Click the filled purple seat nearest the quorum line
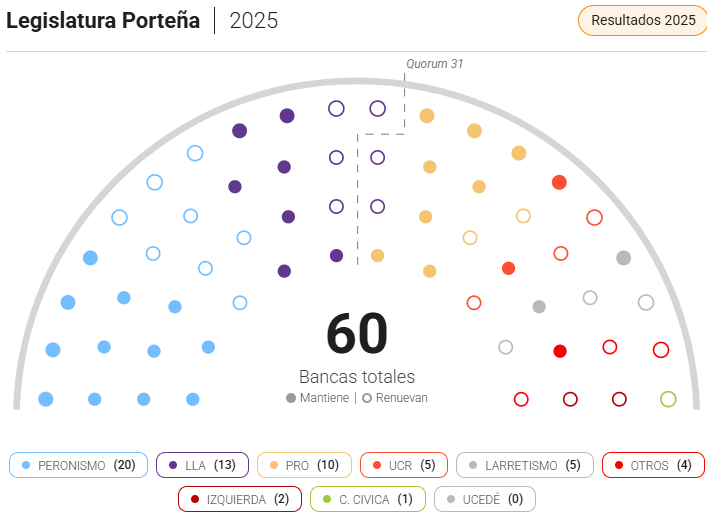This screenshot has width=707, height=519. pyautogui.click(x=336, y=256)
